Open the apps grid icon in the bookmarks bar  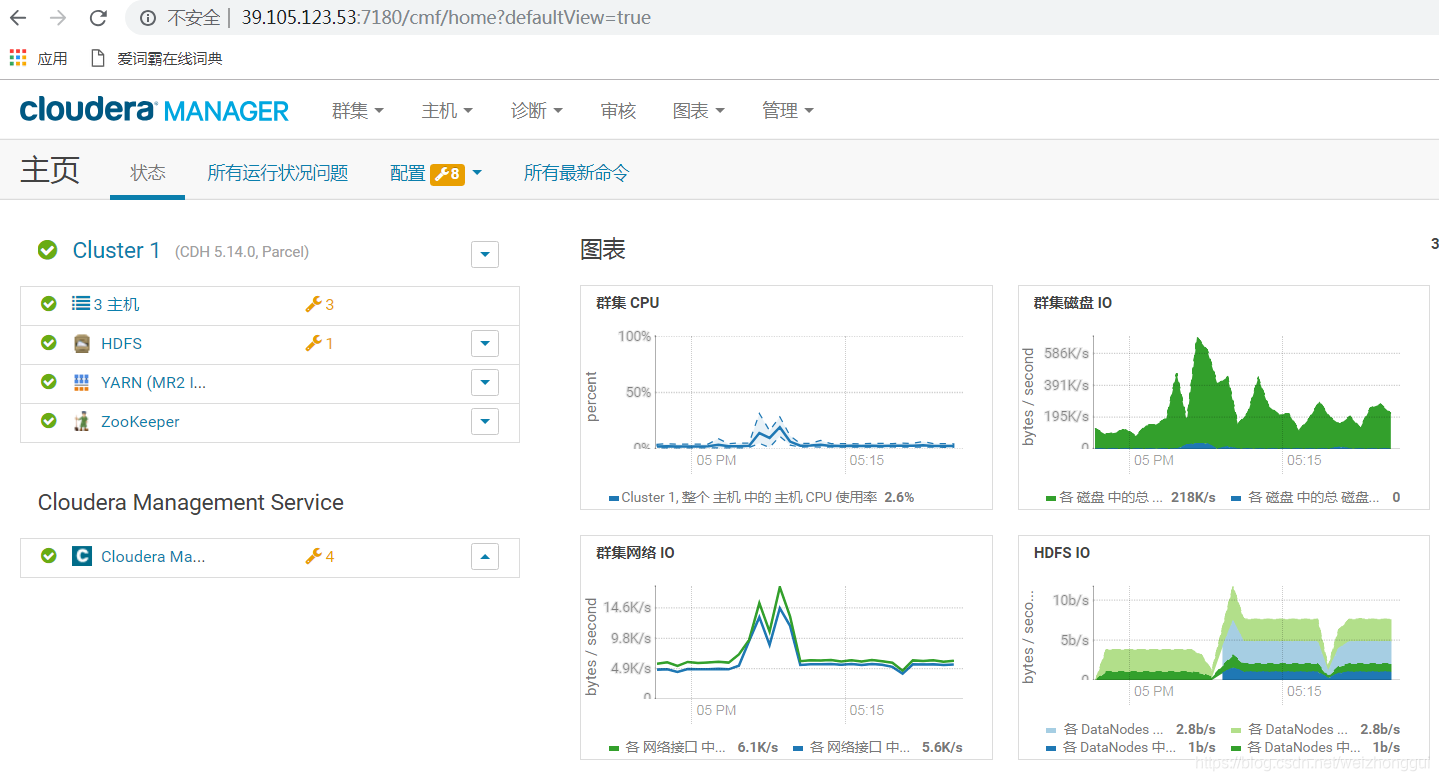click(x=18, y=58)
